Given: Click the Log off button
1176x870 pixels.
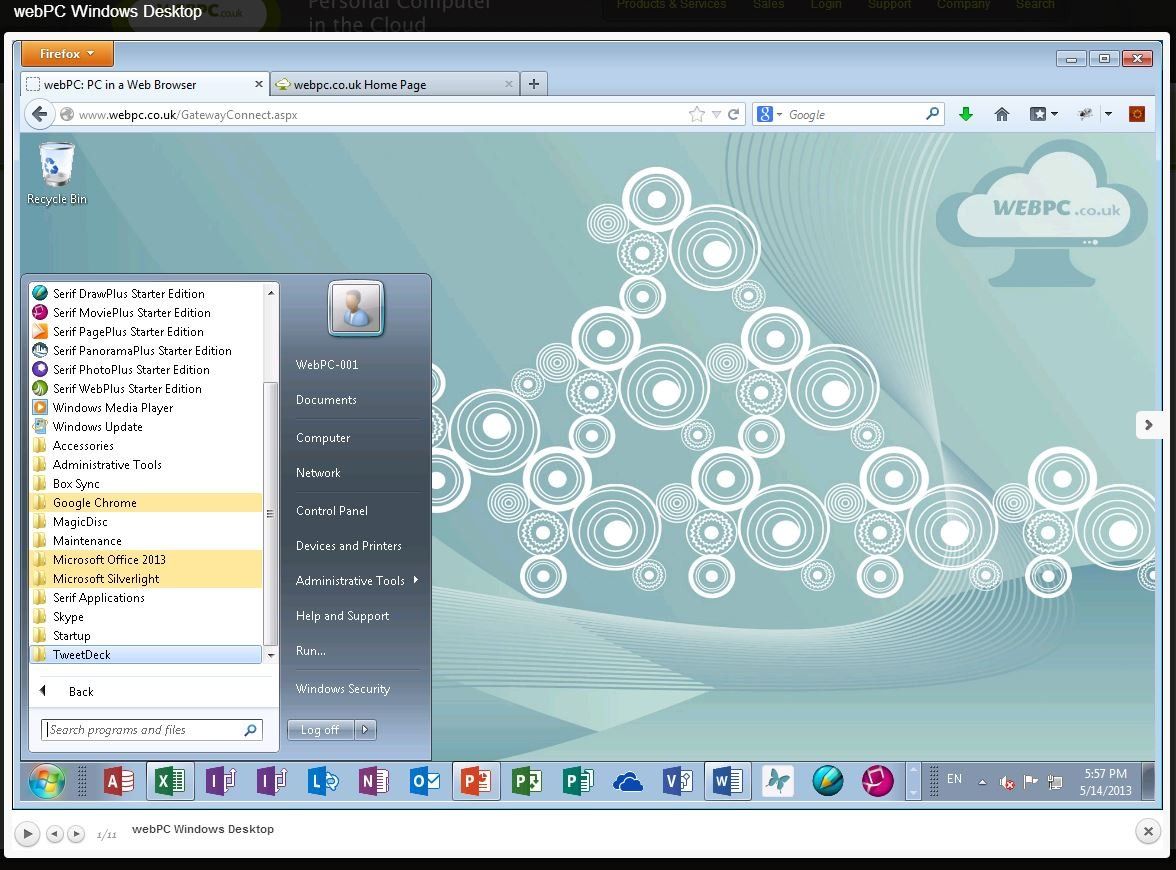Looking at the screenshot, I should (x=320, y=730).
